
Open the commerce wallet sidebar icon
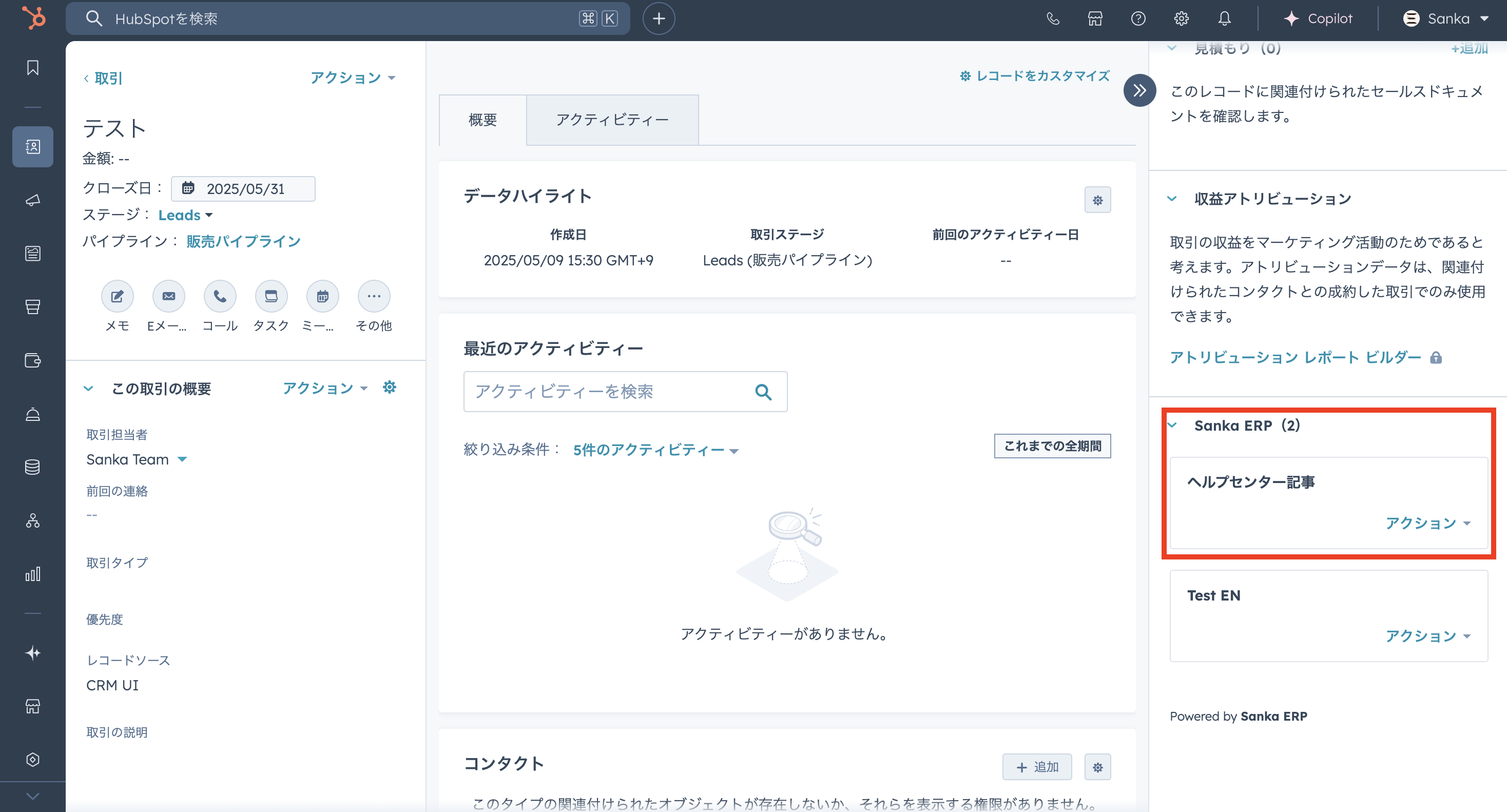(33, 360)
